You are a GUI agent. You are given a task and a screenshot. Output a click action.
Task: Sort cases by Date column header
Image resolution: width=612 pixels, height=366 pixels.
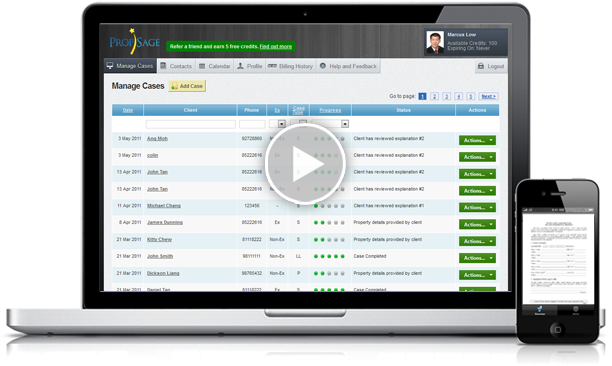pos(128,110)
